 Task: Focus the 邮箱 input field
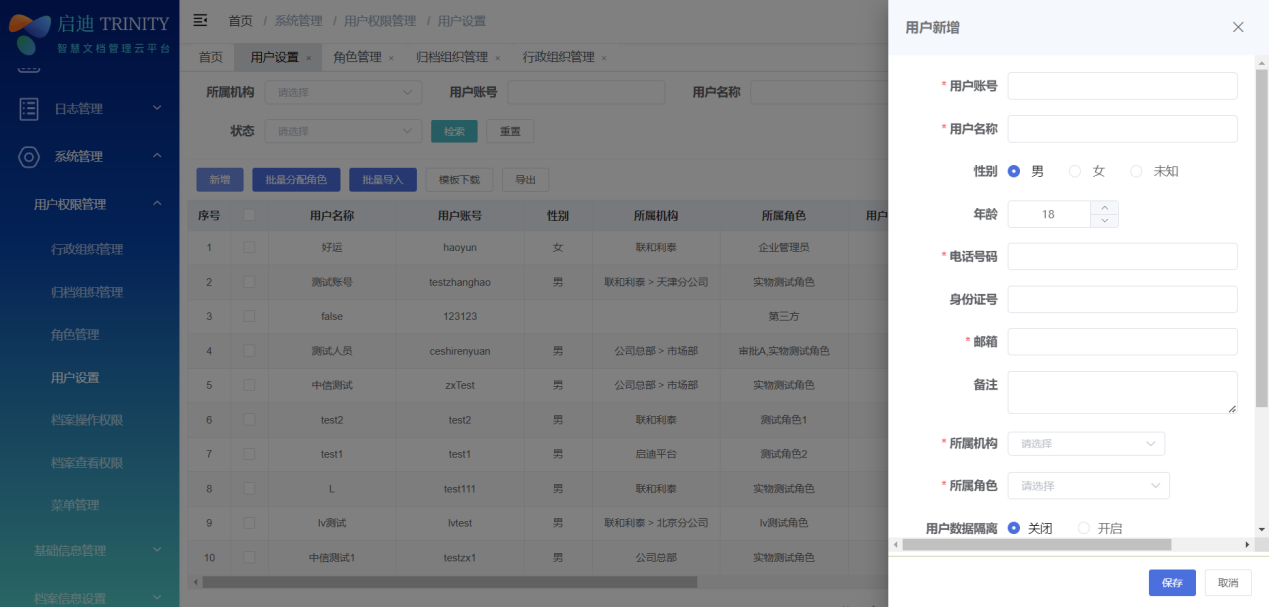(x=1122, y=342)
